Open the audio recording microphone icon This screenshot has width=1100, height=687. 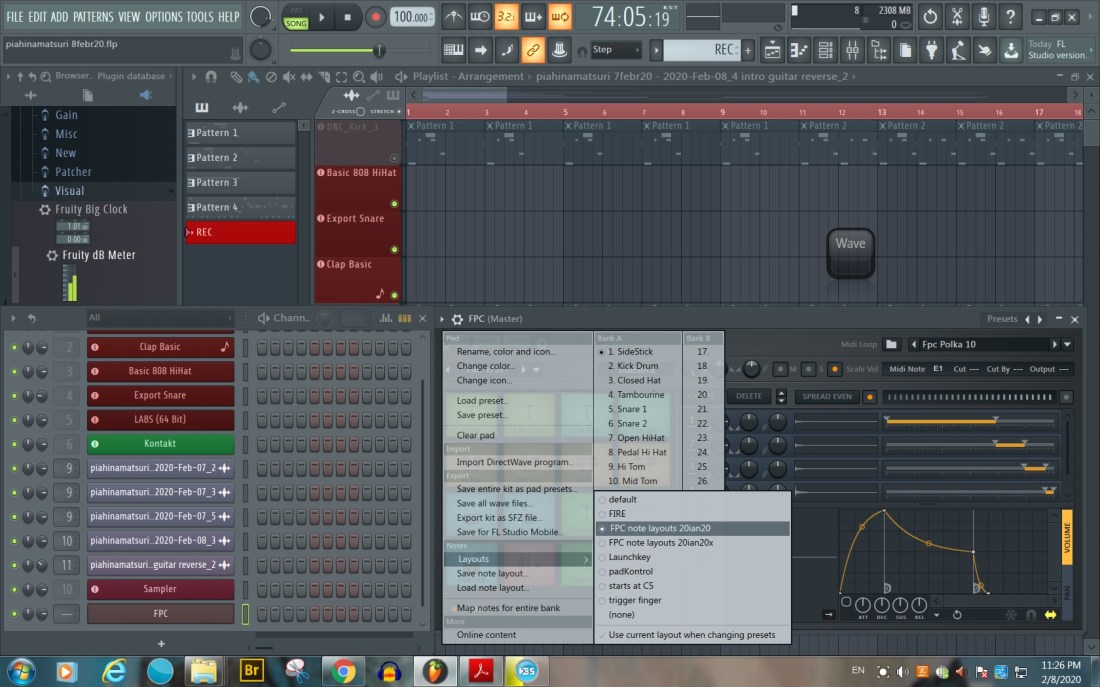(x=984, y=17)
